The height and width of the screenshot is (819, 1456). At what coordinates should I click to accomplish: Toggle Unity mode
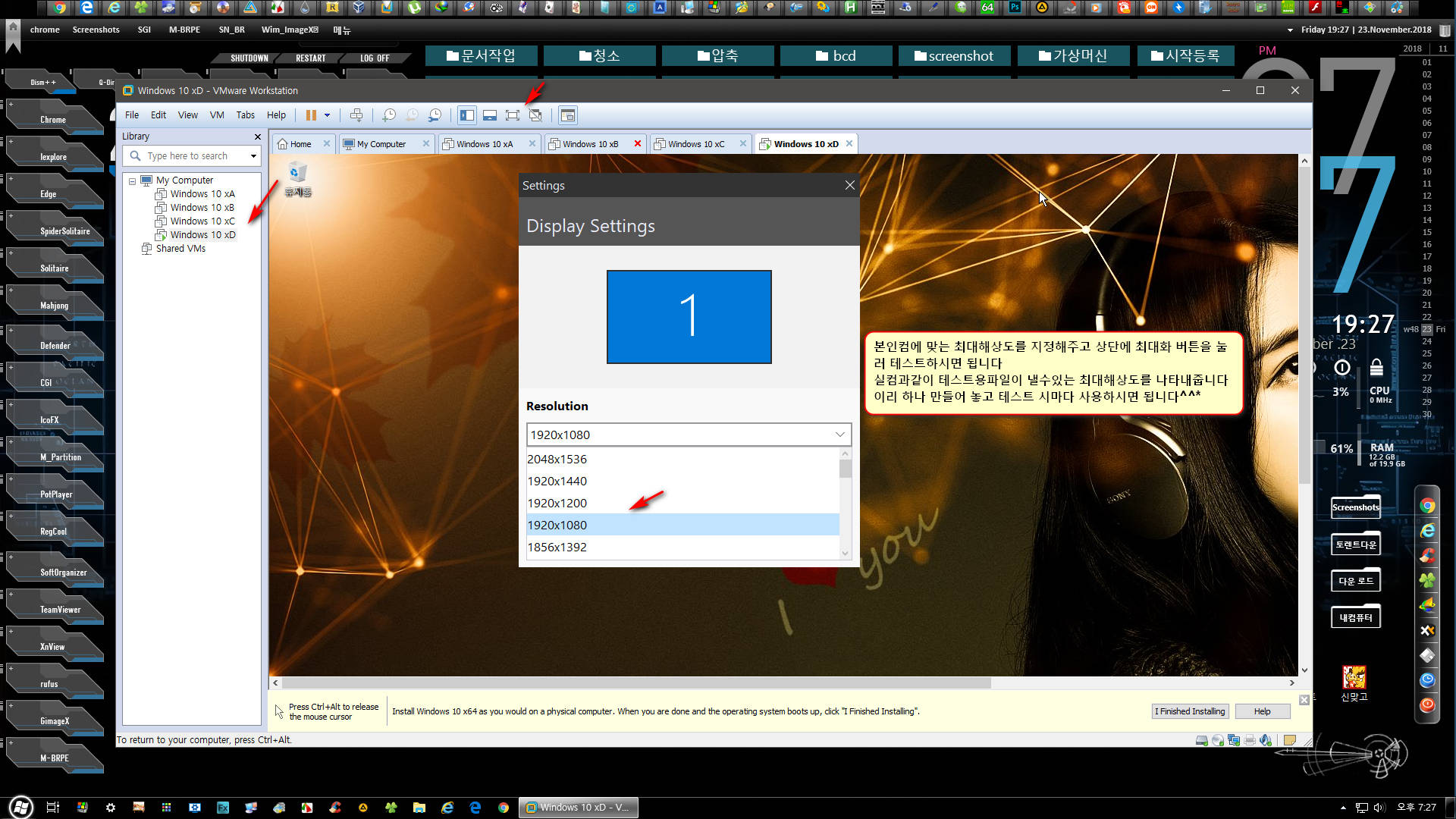[535, 115]
